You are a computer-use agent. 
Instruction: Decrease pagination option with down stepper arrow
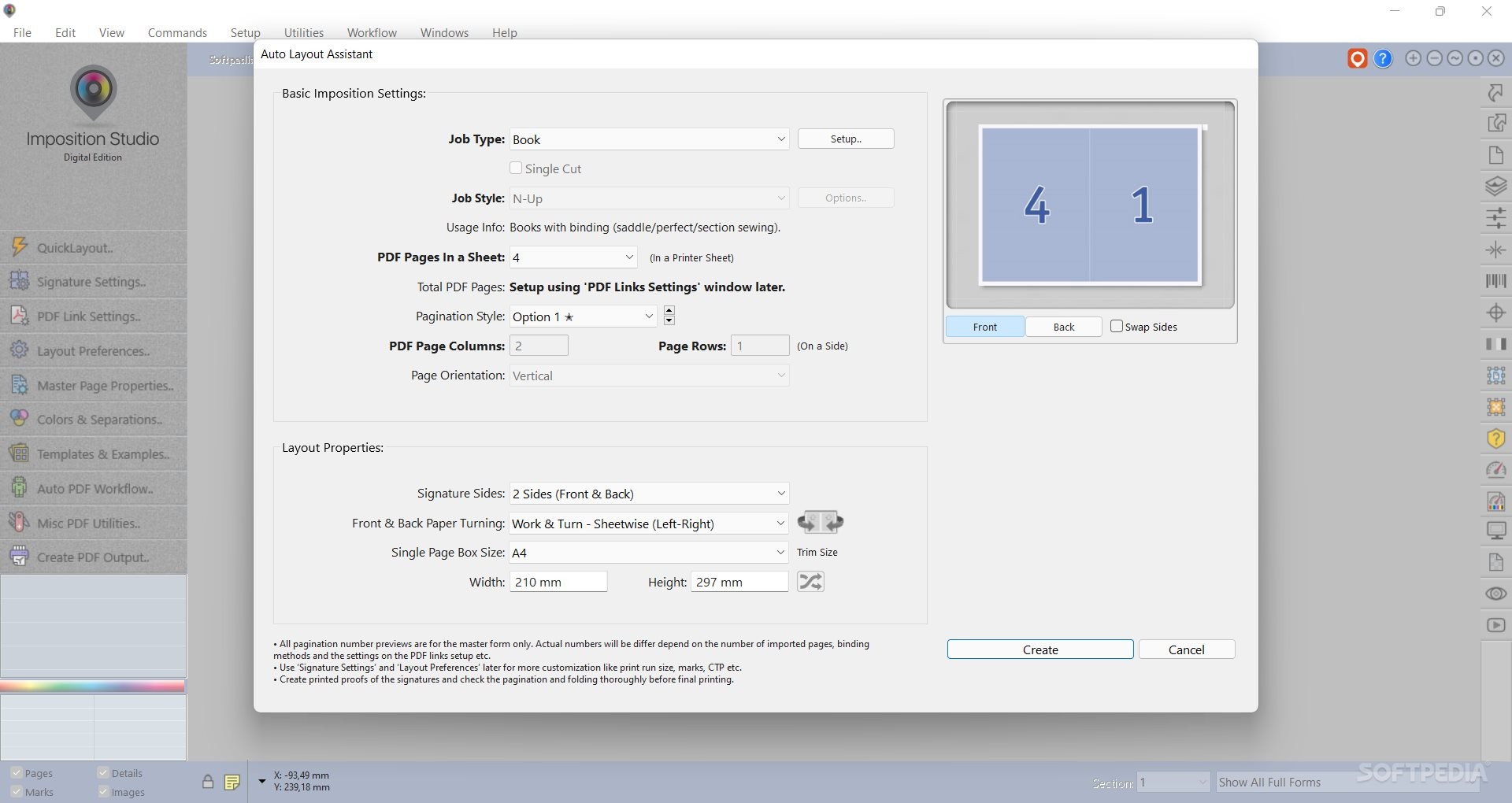(x=669, y=320)
